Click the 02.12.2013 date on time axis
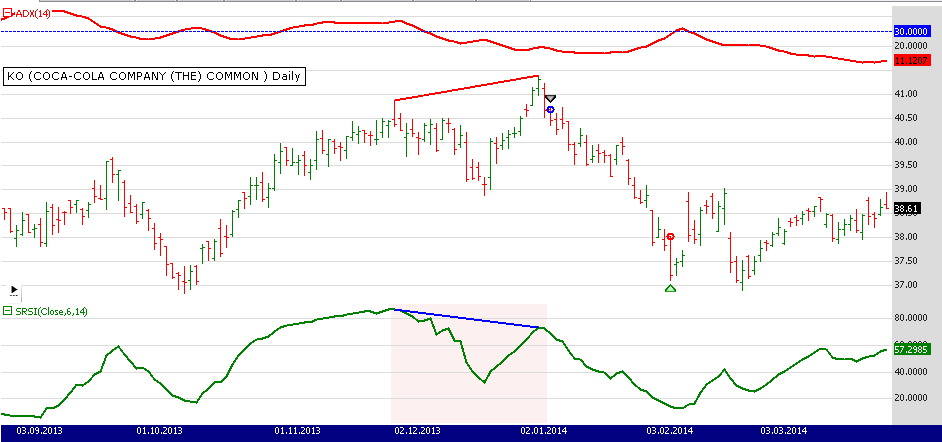942x442 pixels. tap(417, 431)
